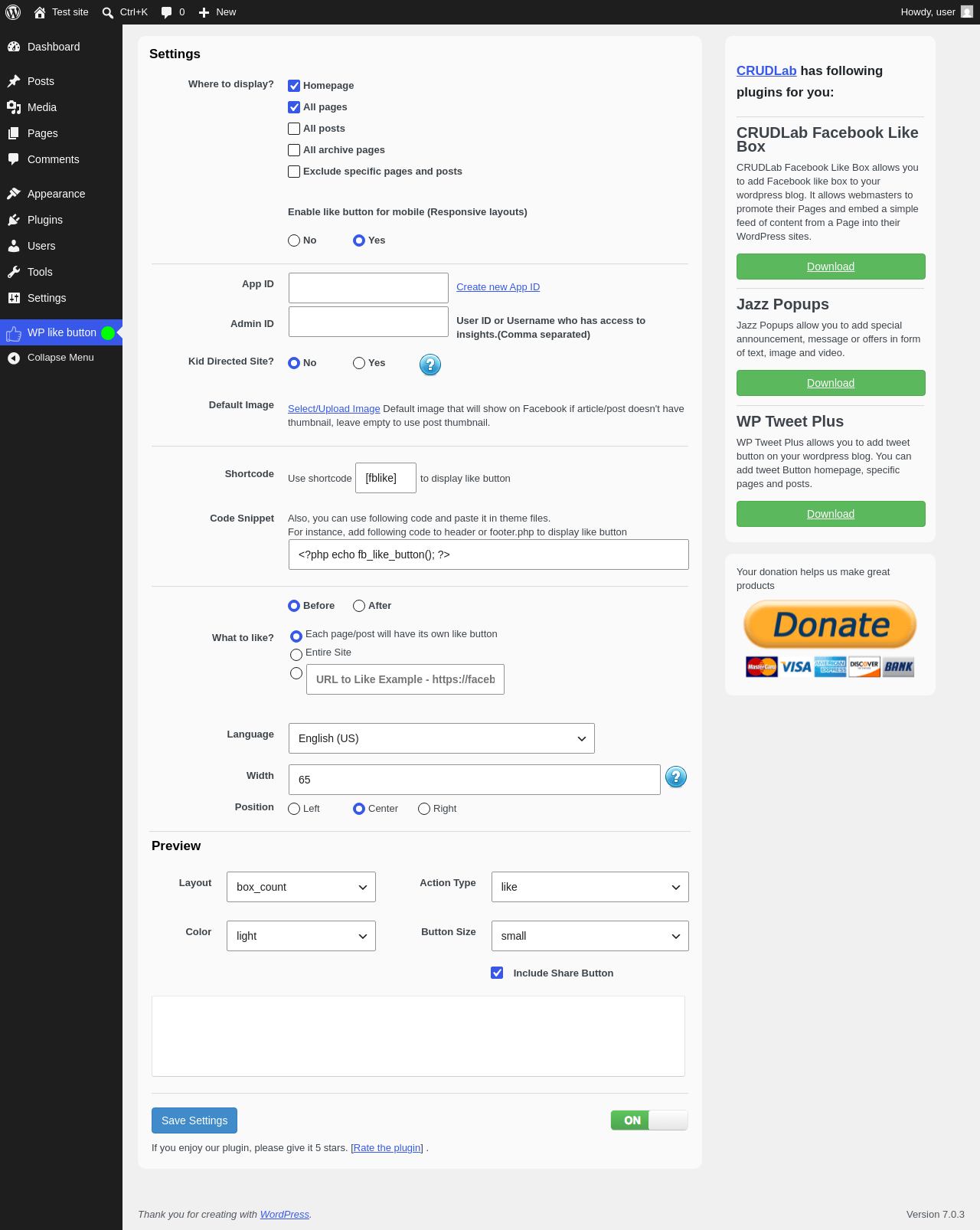Enable the All archive pages checkbox
980x1230 pixels.
[x=294, y=150]
